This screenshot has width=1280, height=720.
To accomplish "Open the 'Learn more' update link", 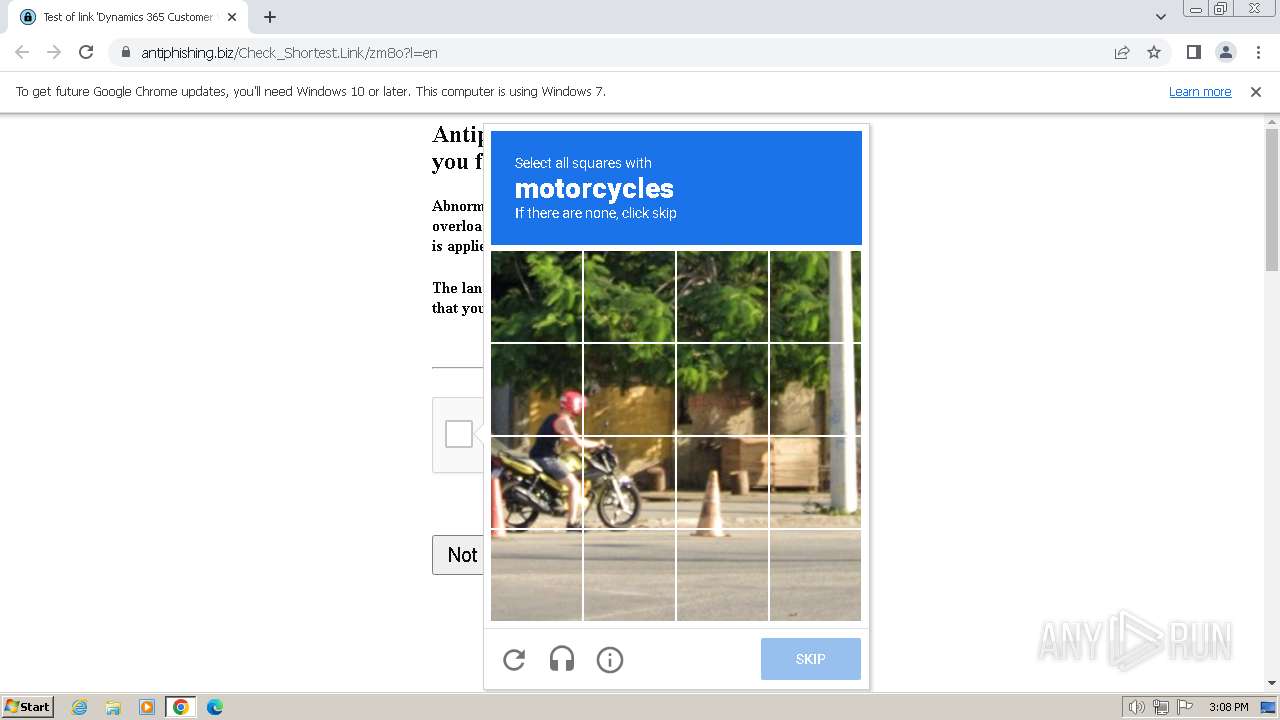I will (x=1200, y=91).
